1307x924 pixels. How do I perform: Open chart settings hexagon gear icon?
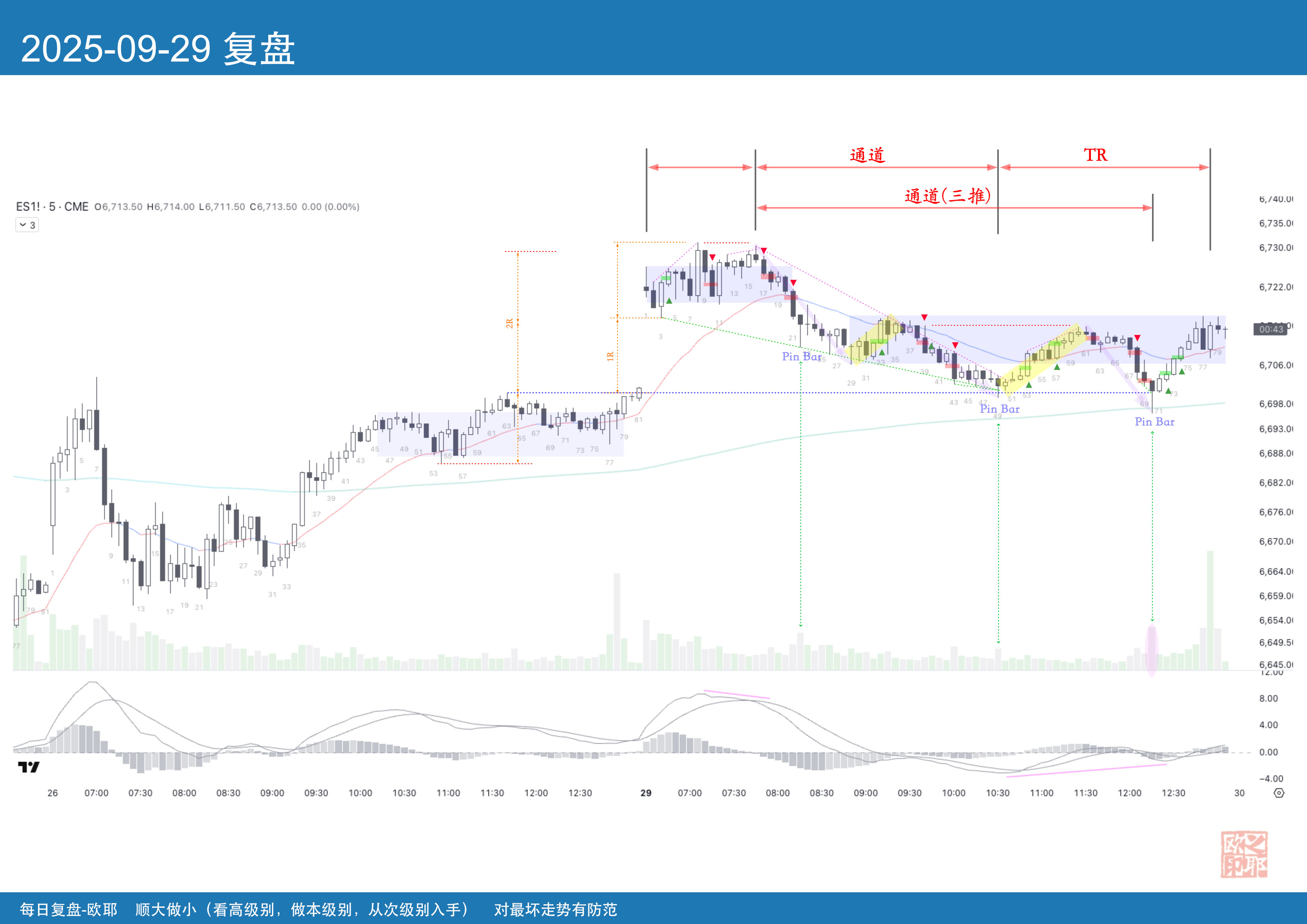(1279, 793)
